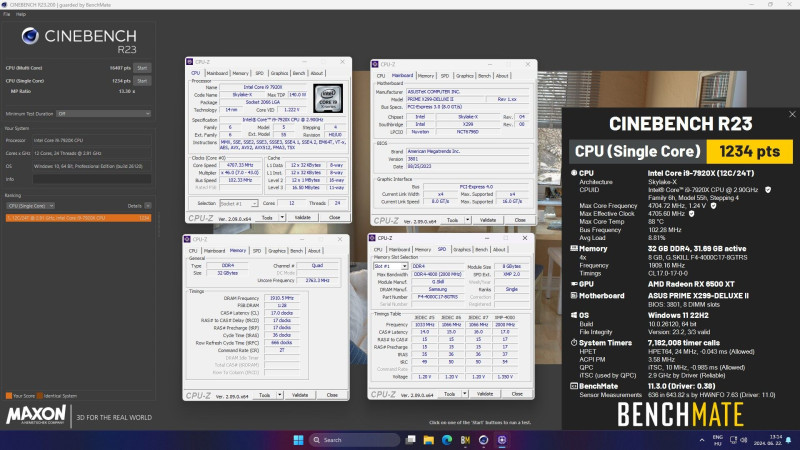Expand Tools arrow in the CPU-Z motherboard window

point(467,220)
